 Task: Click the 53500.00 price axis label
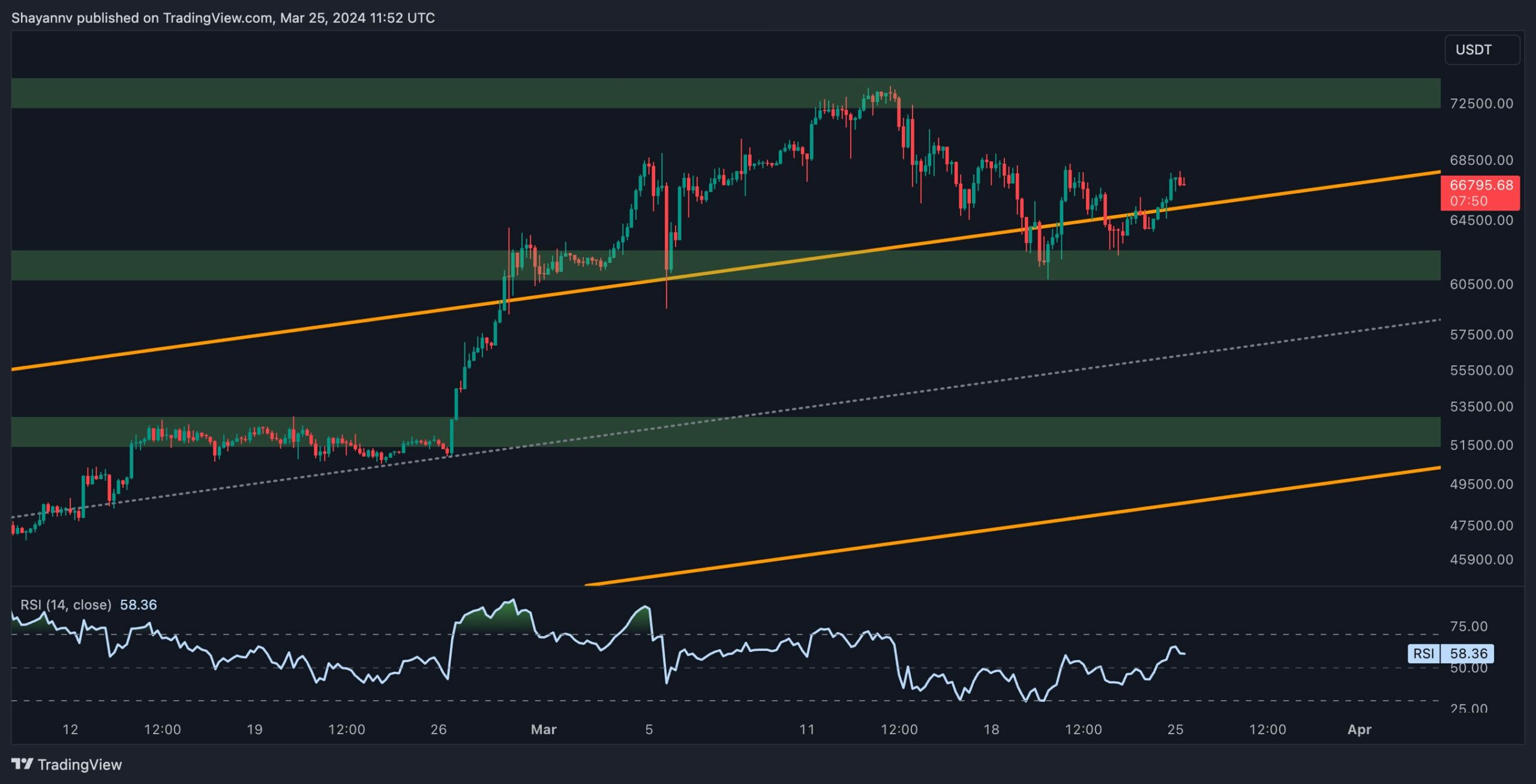coord(1481,406)
